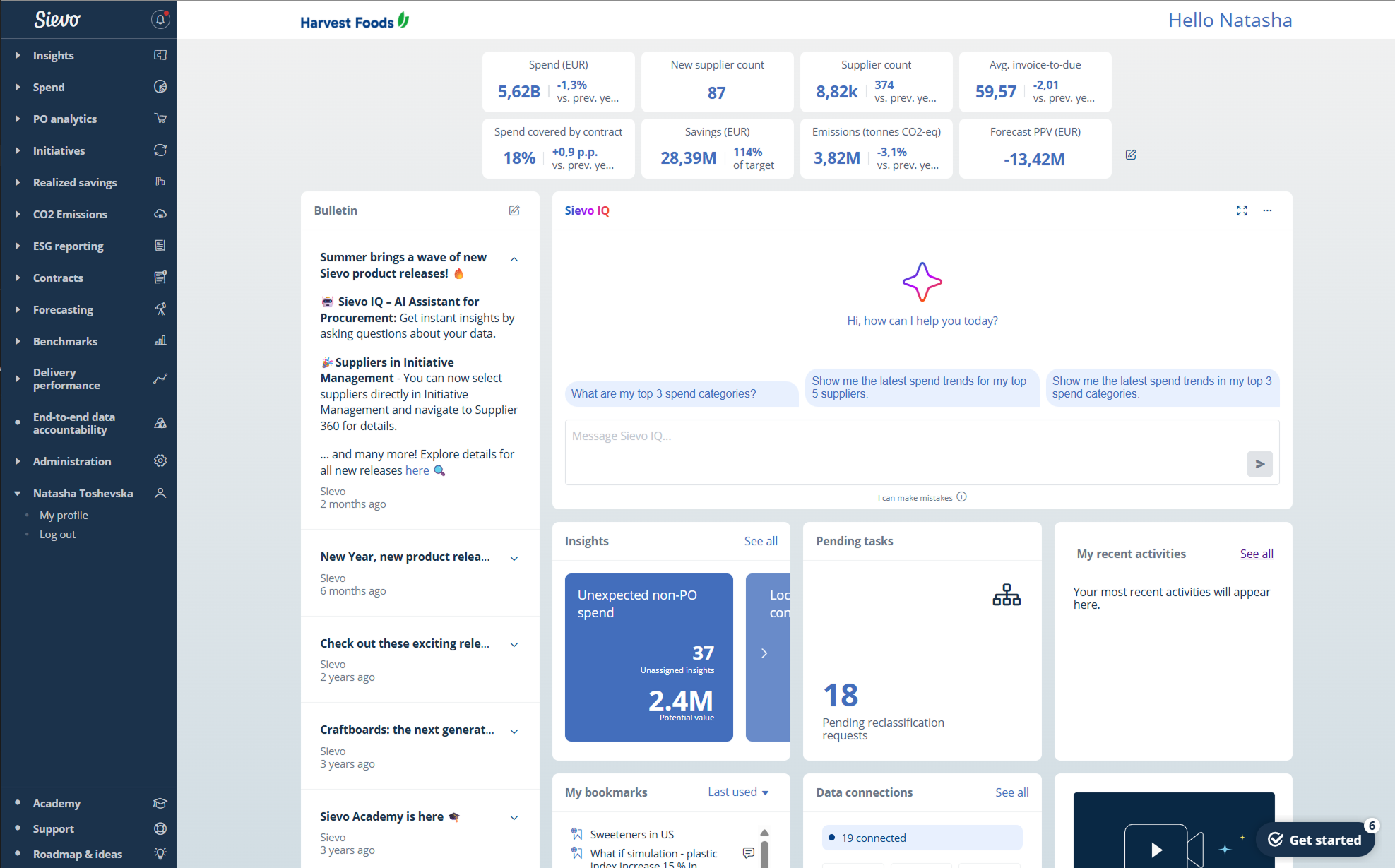
Task: Send the Sievo IQ message arrow
Action: click(x=1259, y=464)
